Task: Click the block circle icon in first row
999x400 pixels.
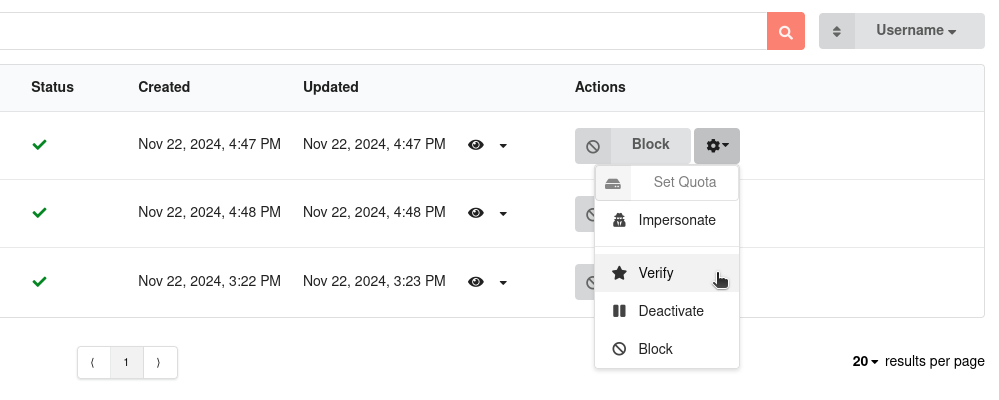Action: [593, 146]
